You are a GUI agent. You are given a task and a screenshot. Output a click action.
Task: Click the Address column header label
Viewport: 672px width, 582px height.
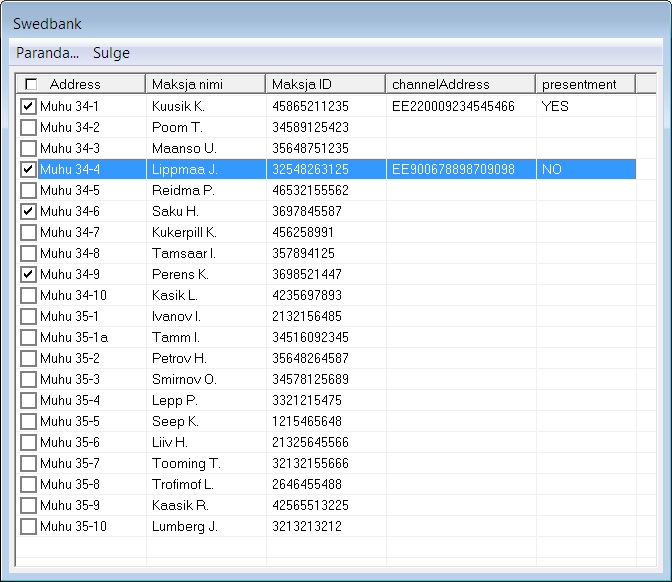tap(75, 84)
